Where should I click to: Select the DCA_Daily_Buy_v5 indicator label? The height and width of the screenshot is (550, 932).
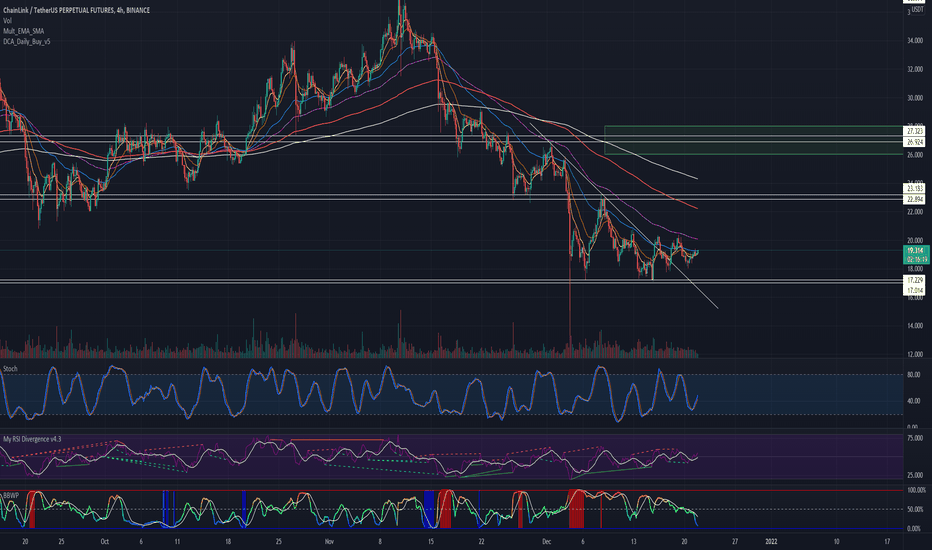(x=27, y=42)
